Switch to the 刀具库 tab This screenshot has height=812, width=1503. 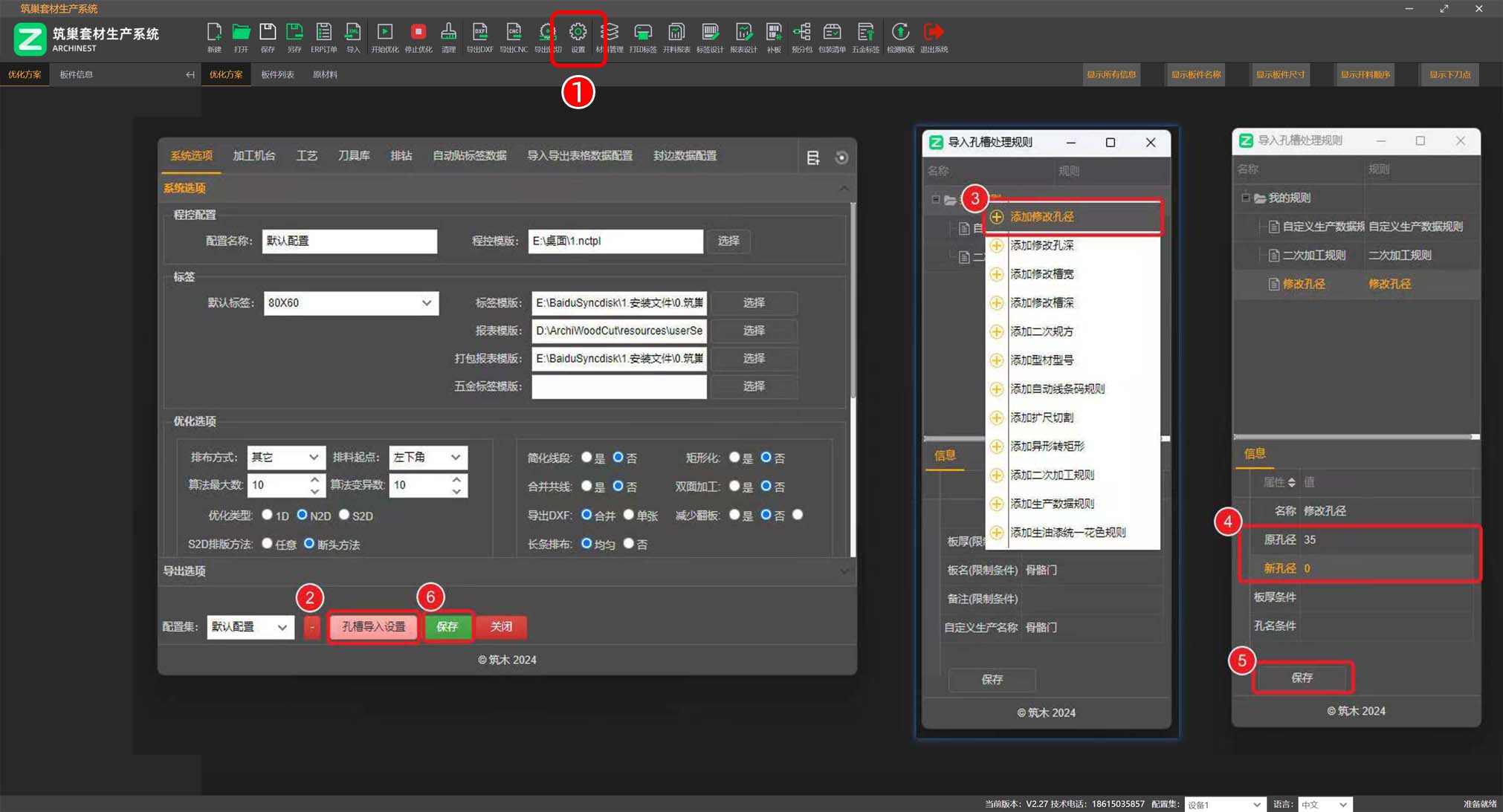pyautogui.click(x=353, y=155)
